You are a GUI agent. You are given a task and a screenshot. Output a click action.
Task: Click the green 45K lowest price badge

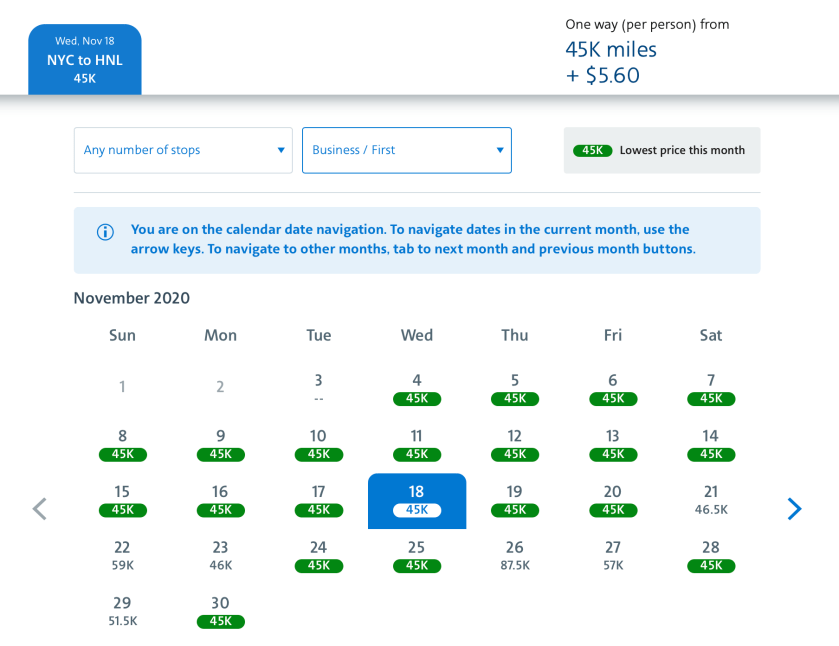pyautogui.click(x=592, y=150)
